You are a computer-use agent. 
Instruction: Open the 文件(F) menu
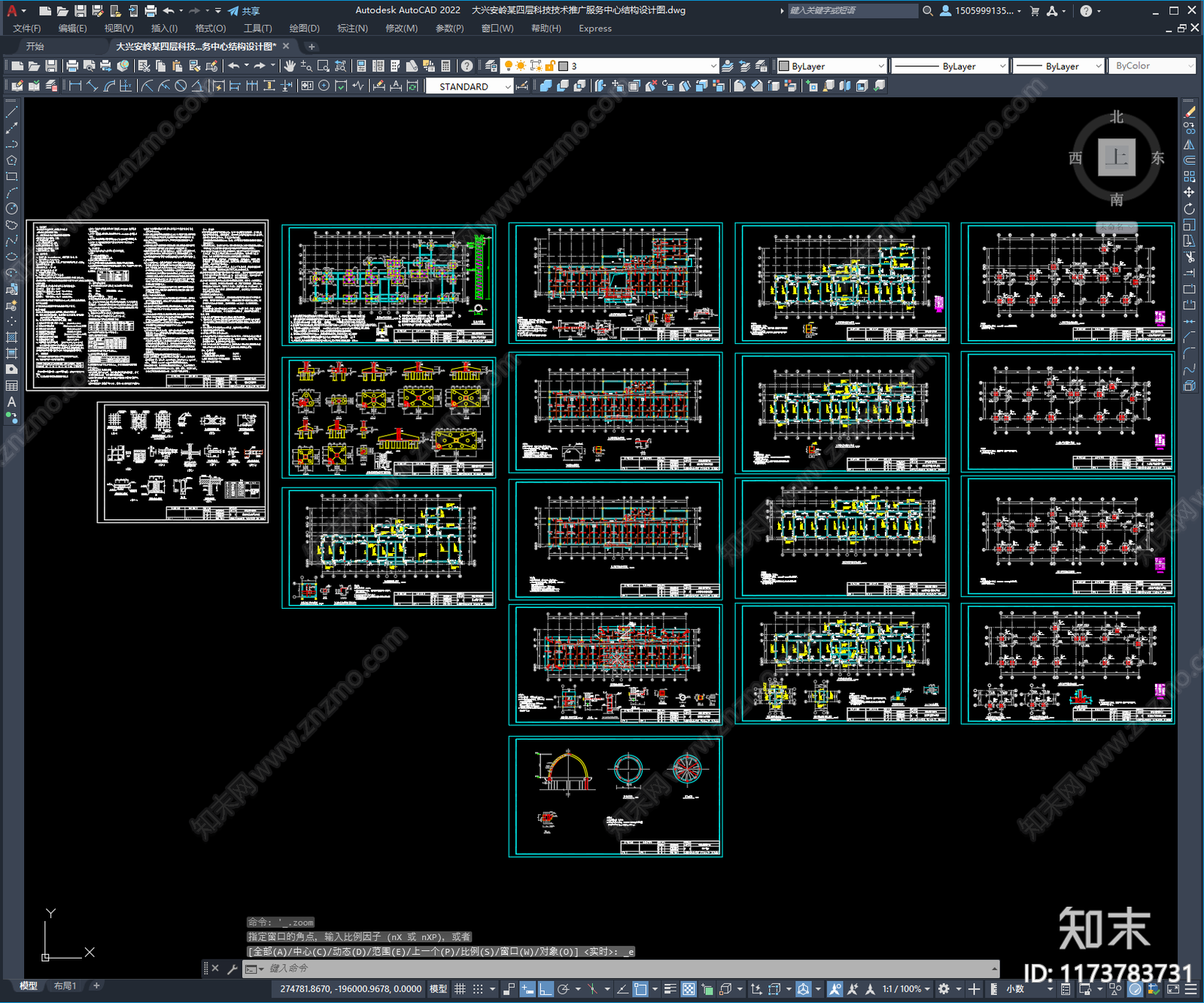click(x=27, y=29)
